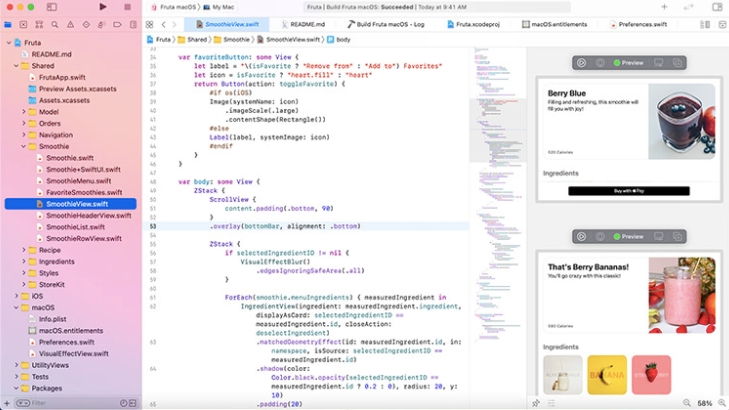
Task: Go back in editor history
Action: [163, 25]
